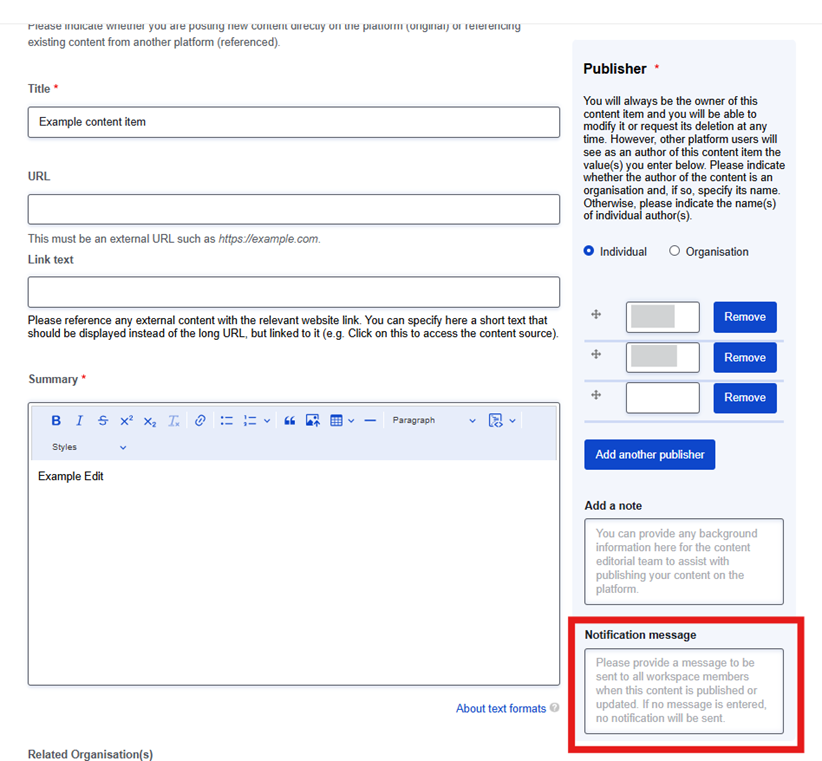This screenshot has height=761, width=822.
Task: Insert a bulleted list
Action: (227, 421)
